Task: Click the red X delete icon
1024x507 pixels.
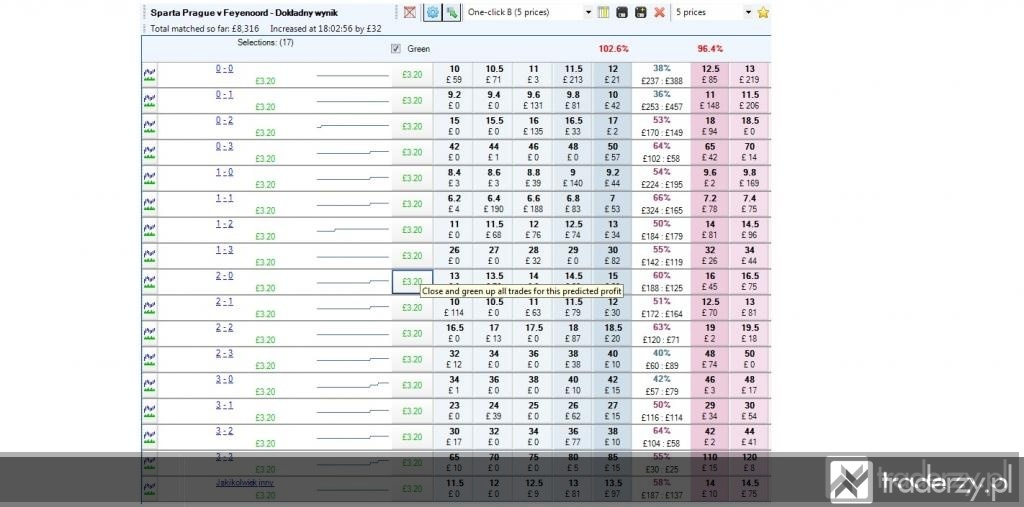Action: [x=660, y=12]
